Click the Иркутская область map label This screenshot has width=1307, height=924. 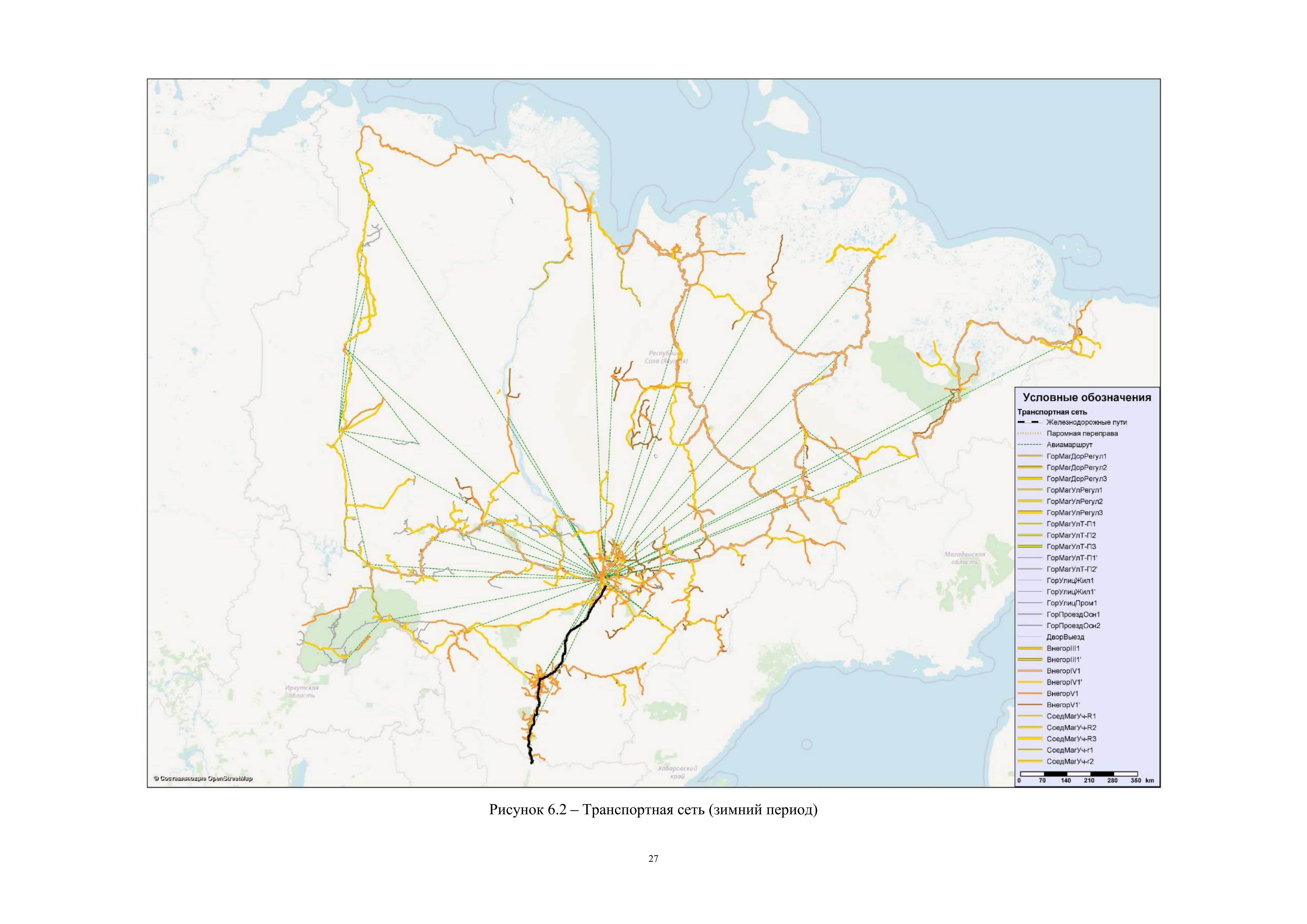click(x=302, y=692)
